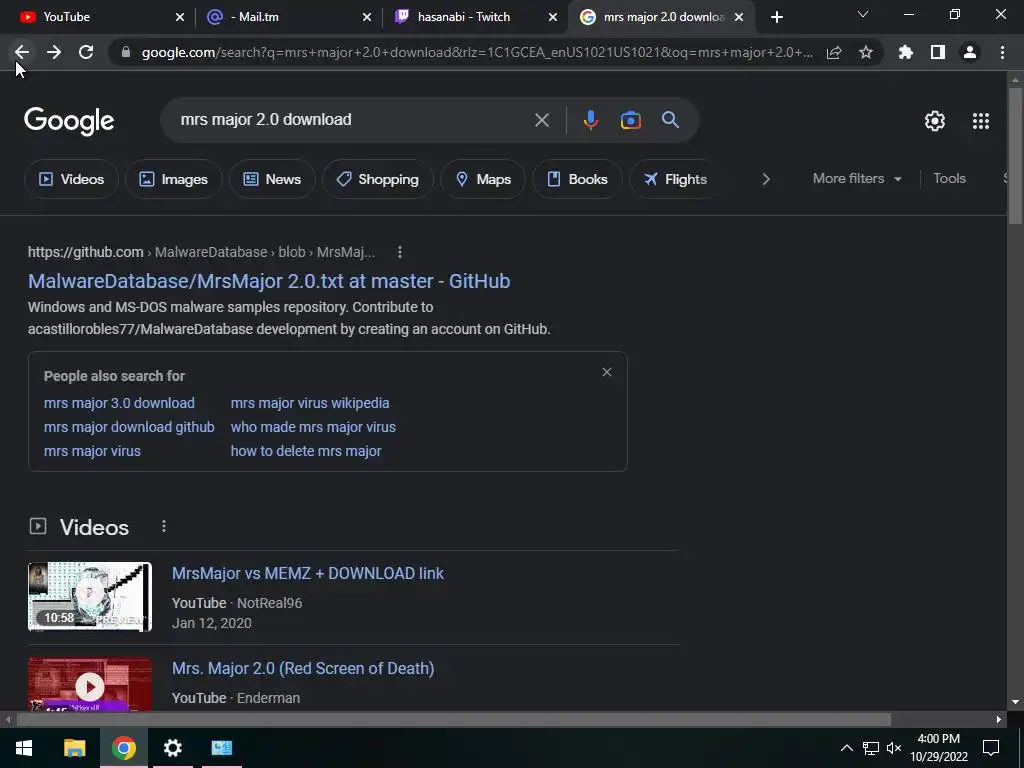Viewport: 1024px width, 768px height.
Task: Open the Windows Start menu
Action: pos(24,748)
